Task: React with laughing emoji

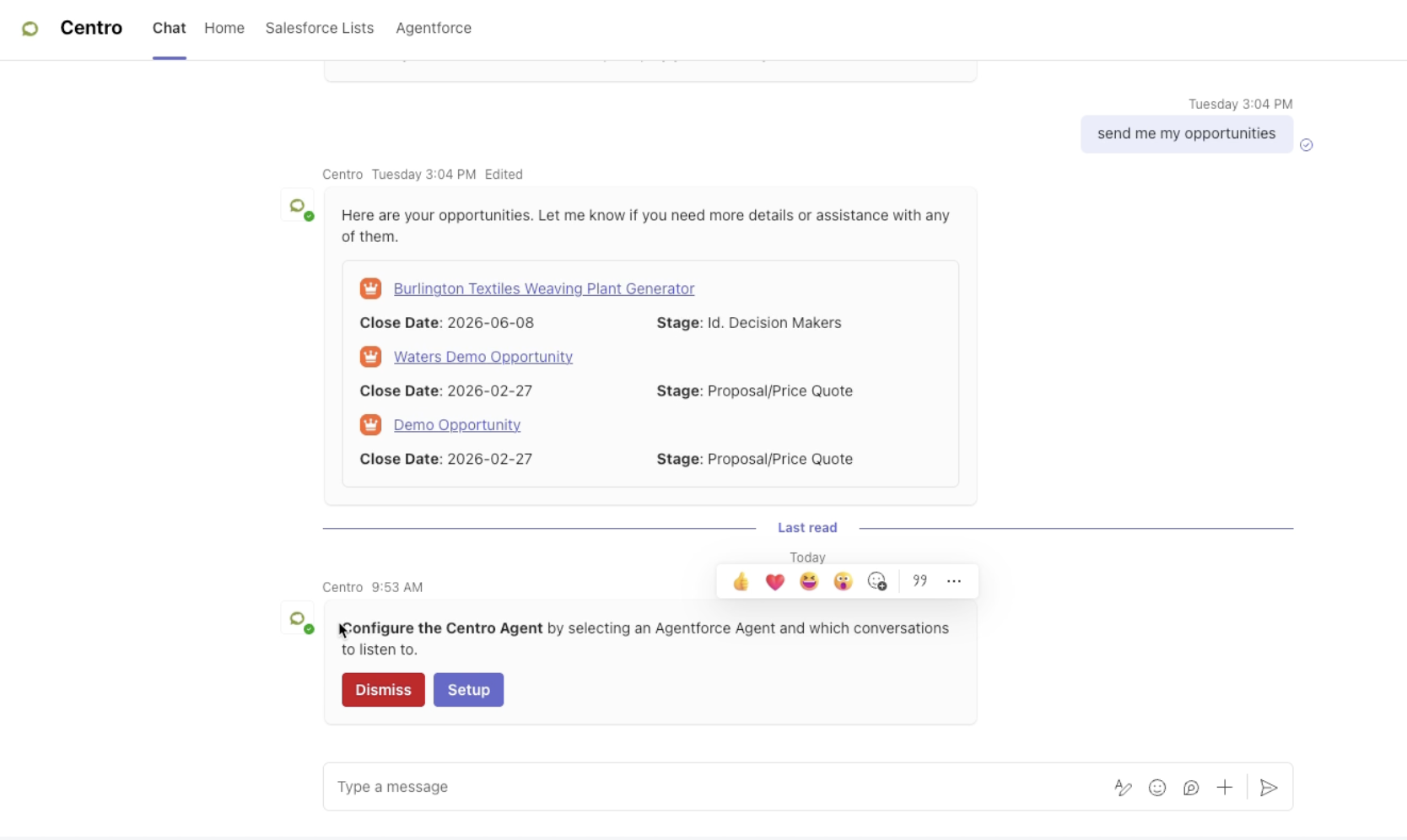Action: point(809,581)
